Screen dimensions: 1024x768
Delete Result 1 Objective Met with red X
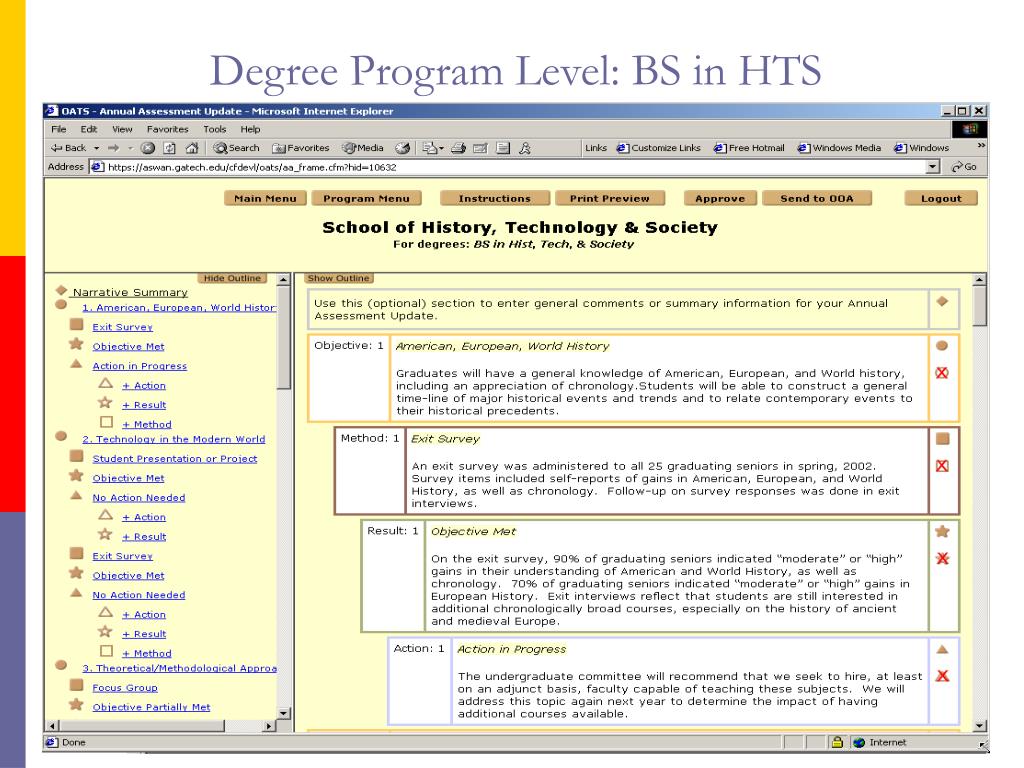942,558
